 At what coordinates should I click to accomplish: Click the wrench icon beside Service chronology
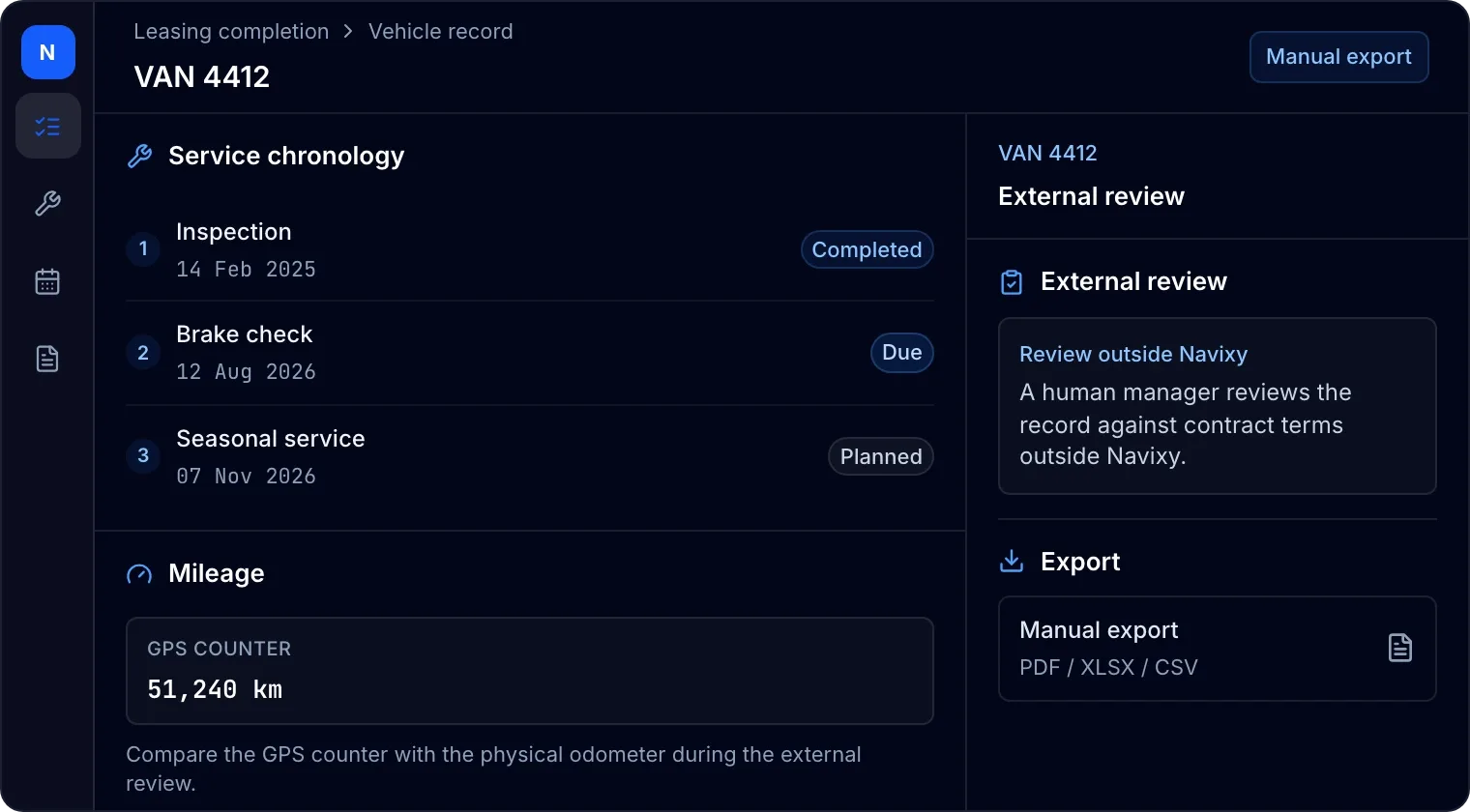[x=140, y=156]
